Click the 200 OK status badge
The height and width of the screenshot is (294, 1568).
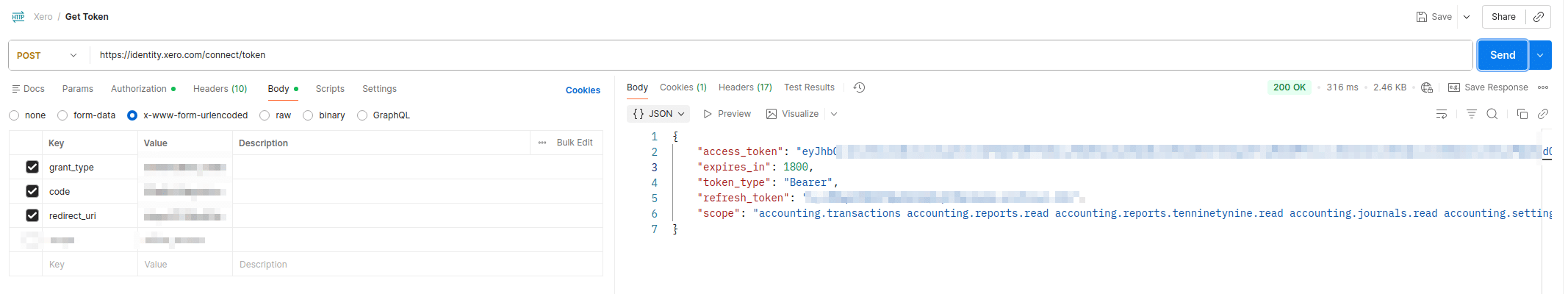tap(1290, 87)
